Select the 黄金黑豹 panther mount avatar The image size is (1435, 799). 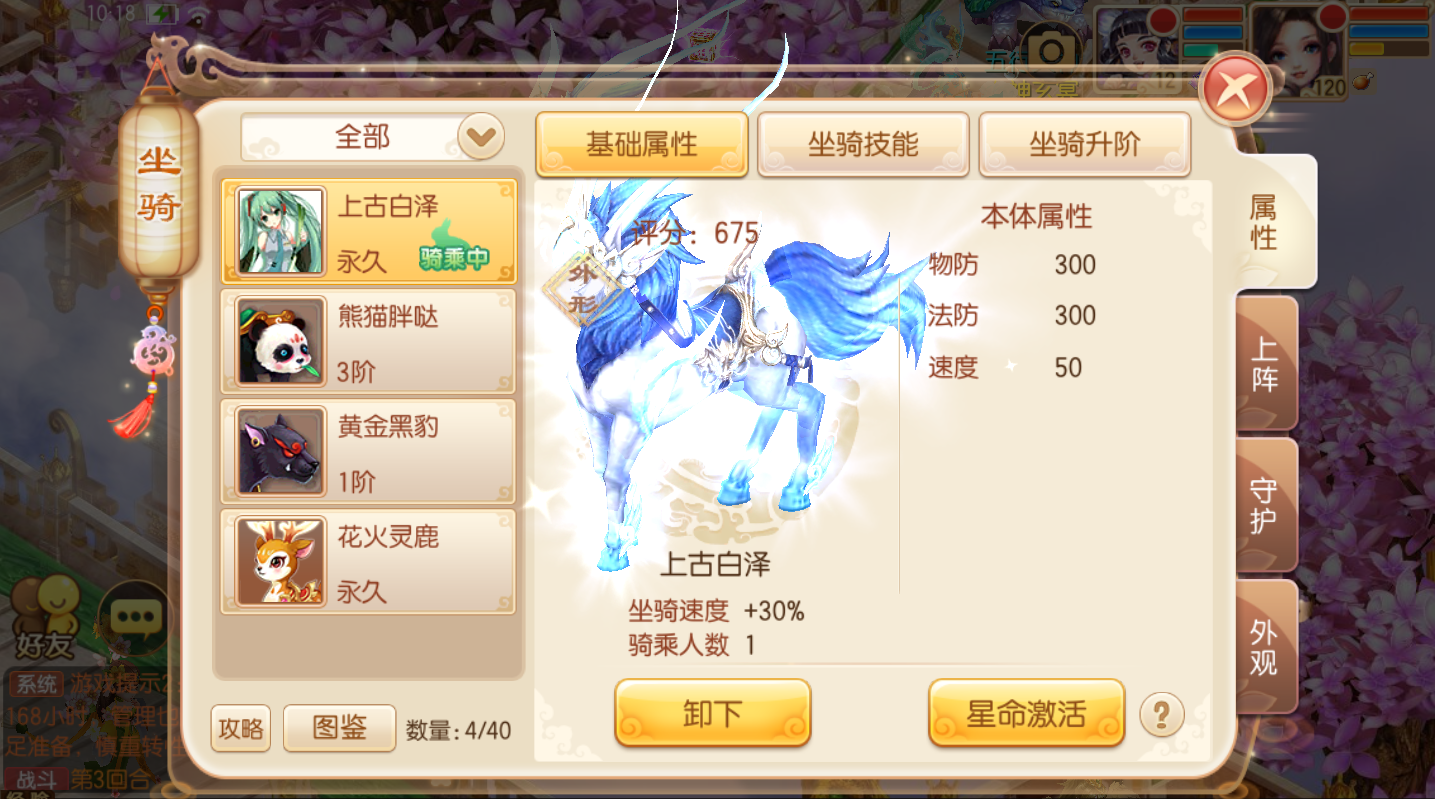[x=281, y=450]
